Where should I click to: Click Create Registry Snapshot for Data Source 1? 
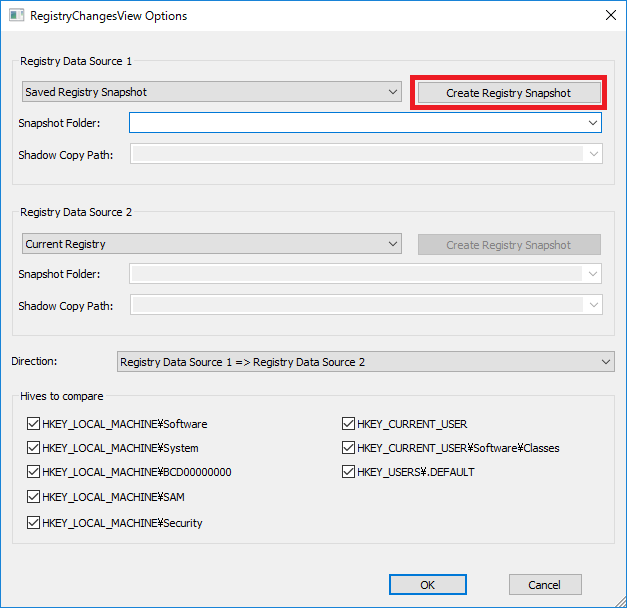pos(509,93)
